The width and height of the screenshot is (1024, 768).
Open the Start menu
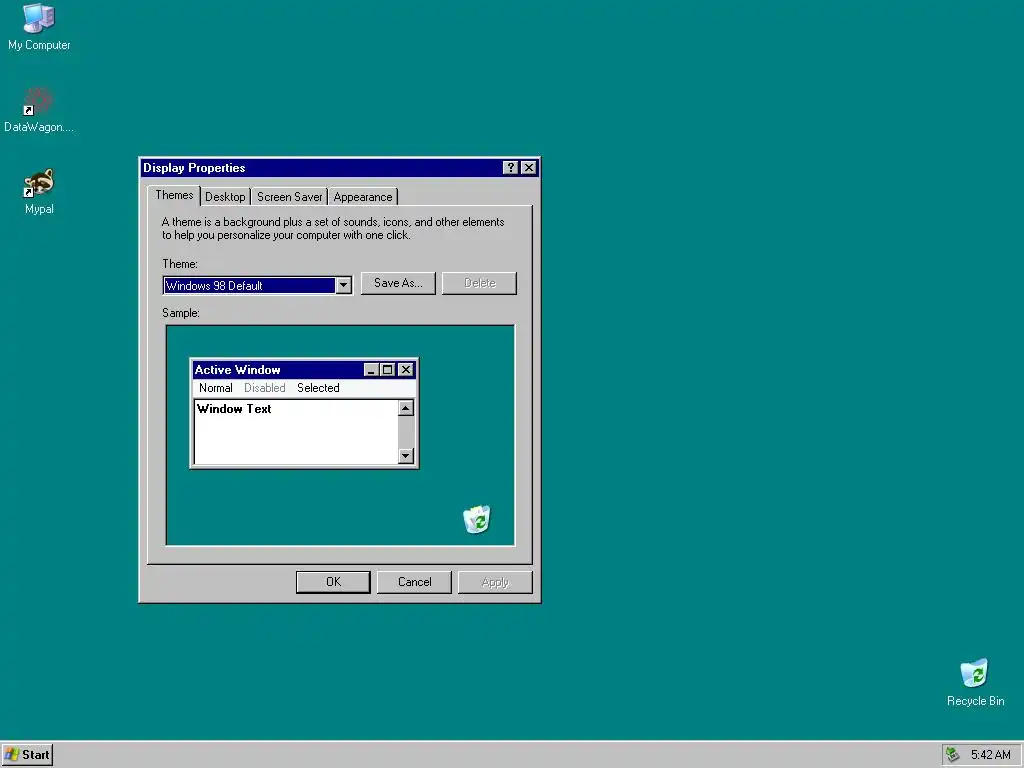[x=27, y=755]
